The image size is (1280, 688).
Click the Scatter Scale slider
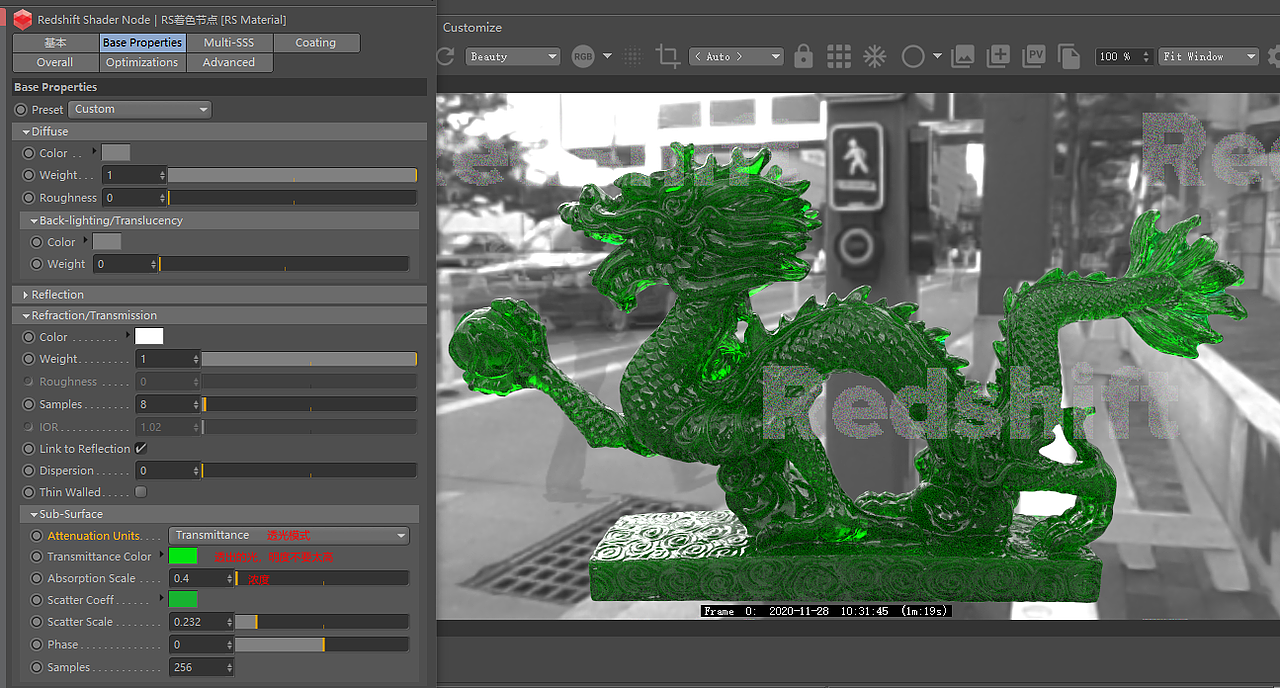click(x=321, y=622)
